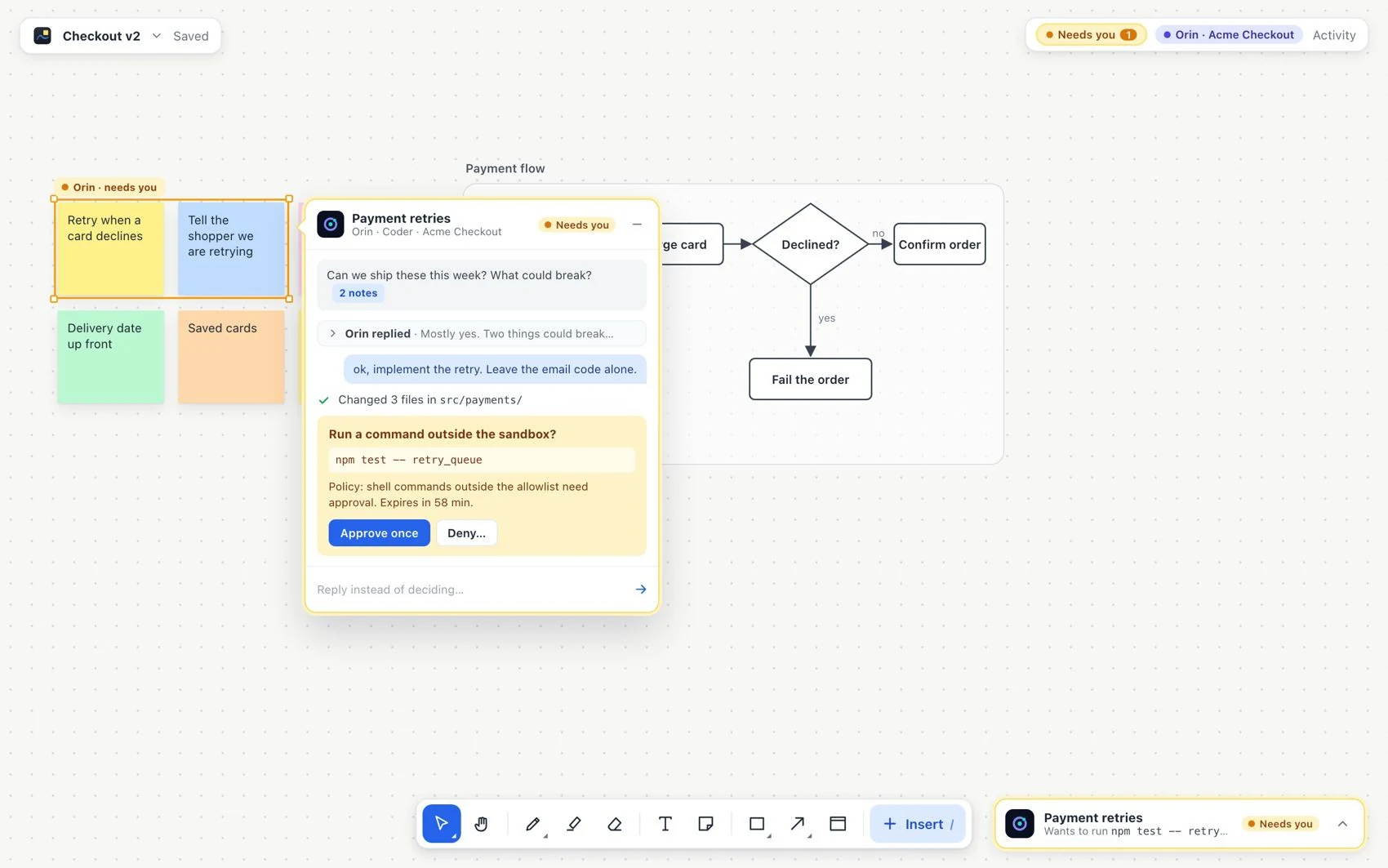Select the arrow connector tool
The height and width of the screenshot is (868, 1388).
[798, 823]
